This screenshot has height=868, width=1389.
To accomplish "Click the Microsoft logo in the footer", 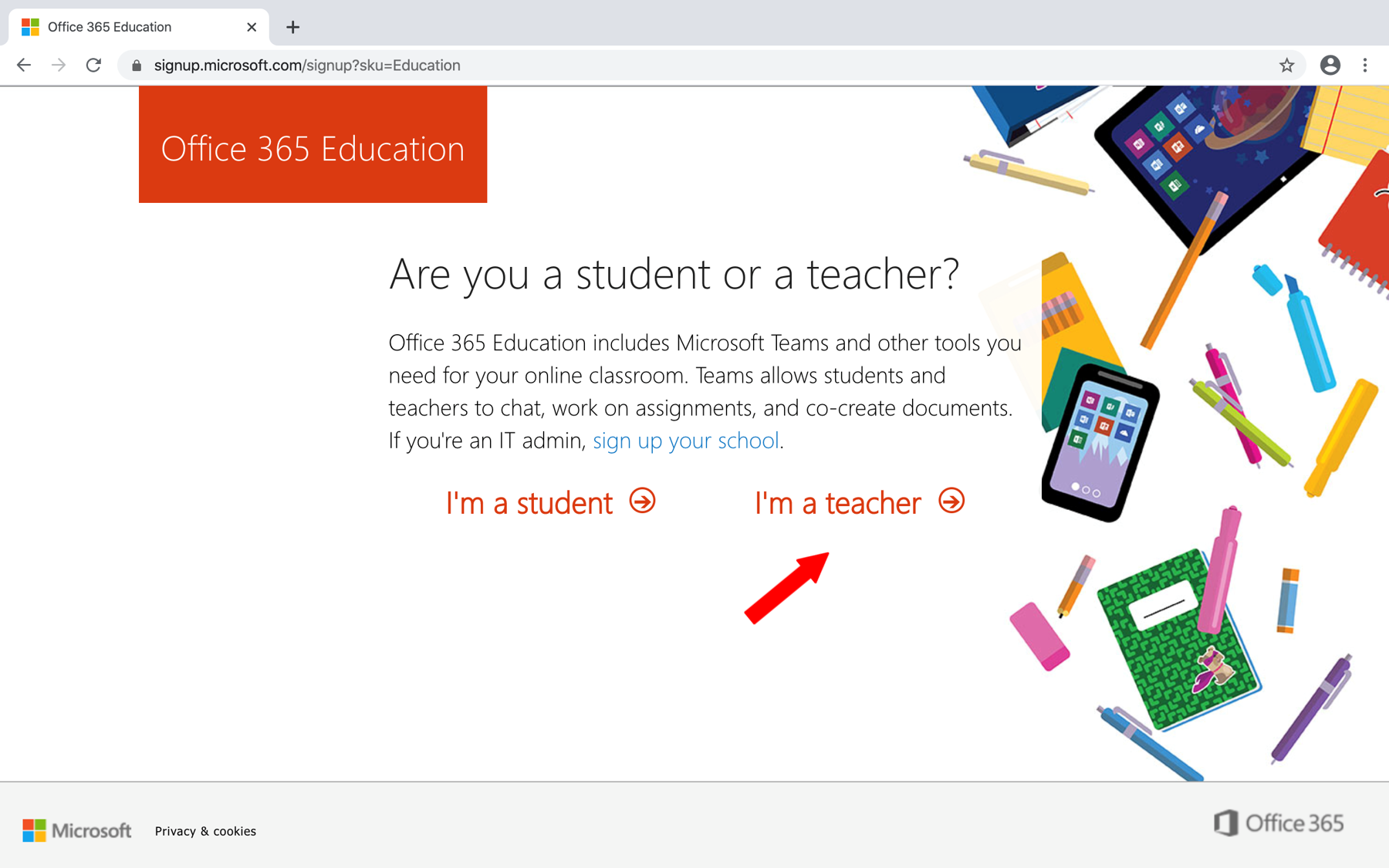I will point(77,830).
